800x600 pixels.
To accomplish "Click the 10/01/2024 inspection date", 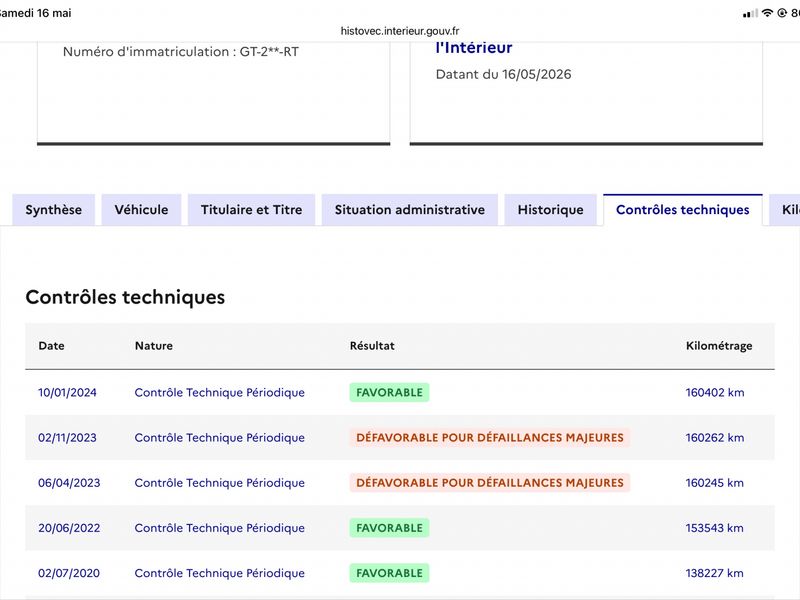I will pos(67,392).
